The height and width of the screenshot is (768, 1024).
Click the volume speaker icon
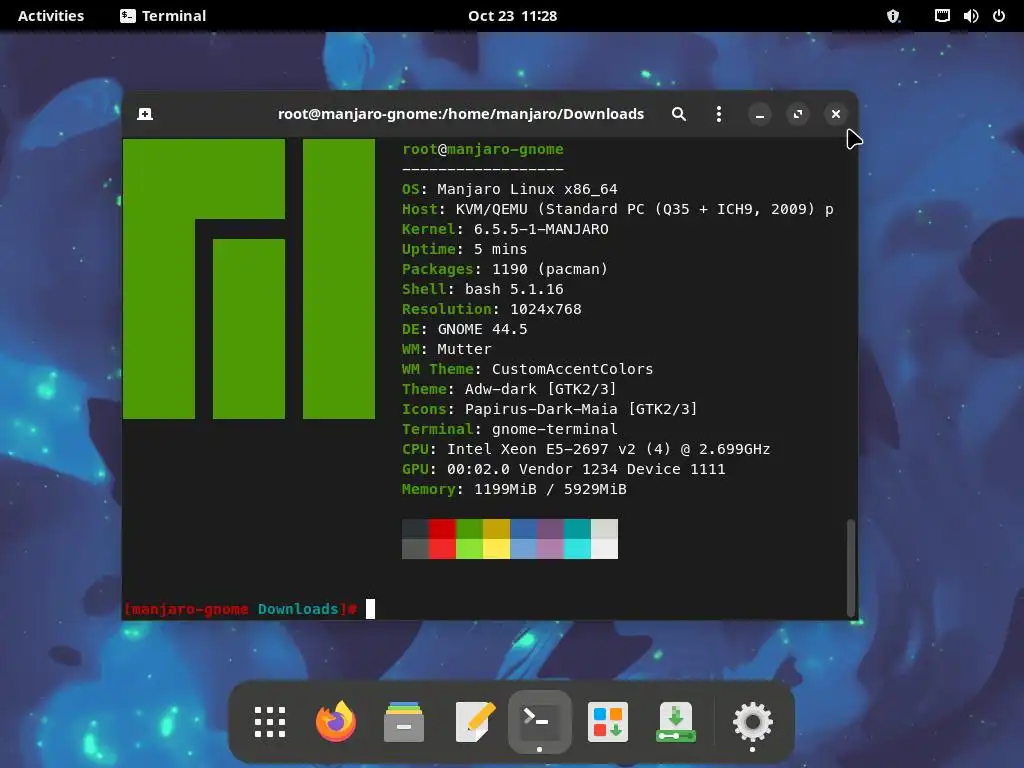point(970,16)
